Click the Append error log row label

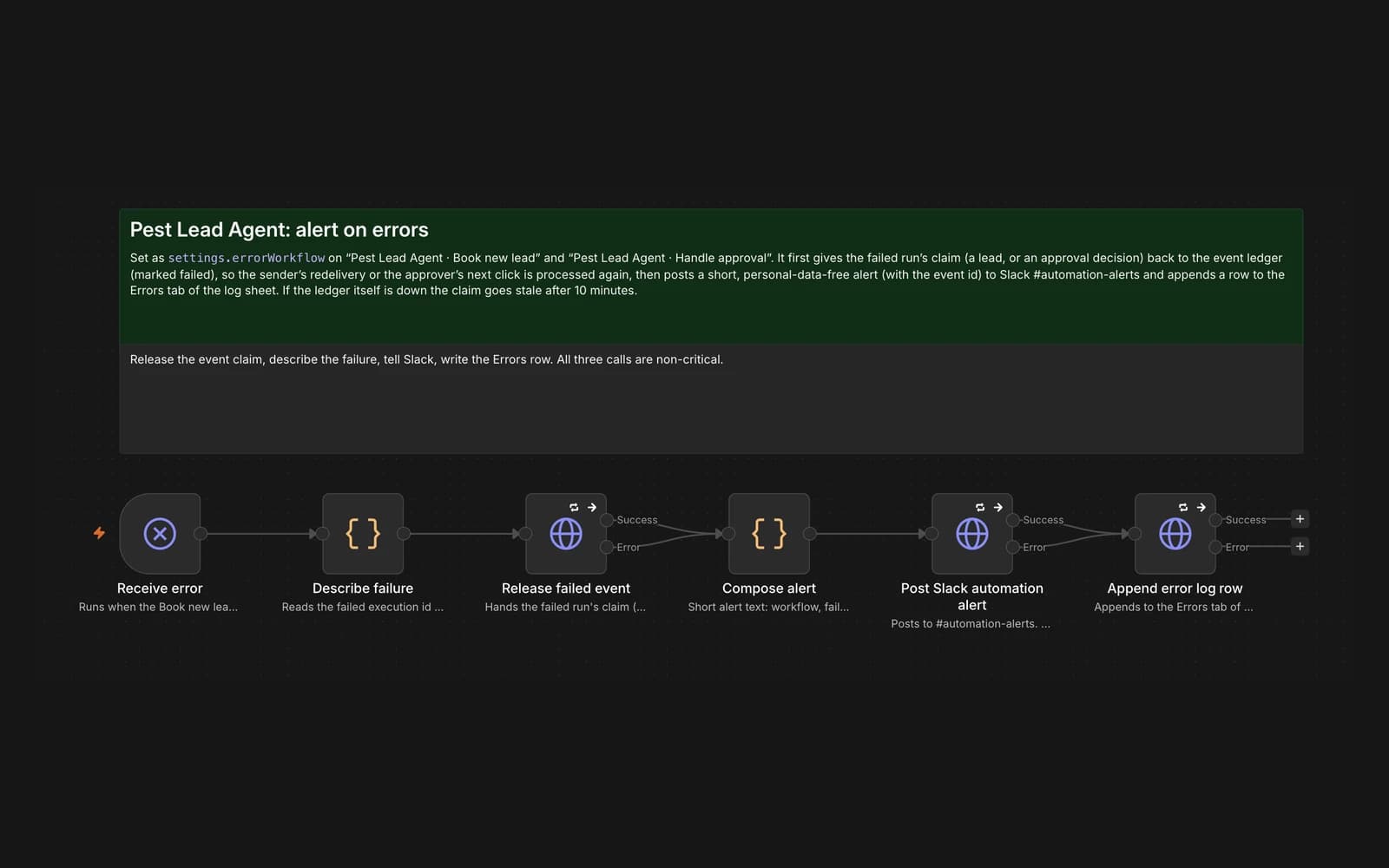1175,589
